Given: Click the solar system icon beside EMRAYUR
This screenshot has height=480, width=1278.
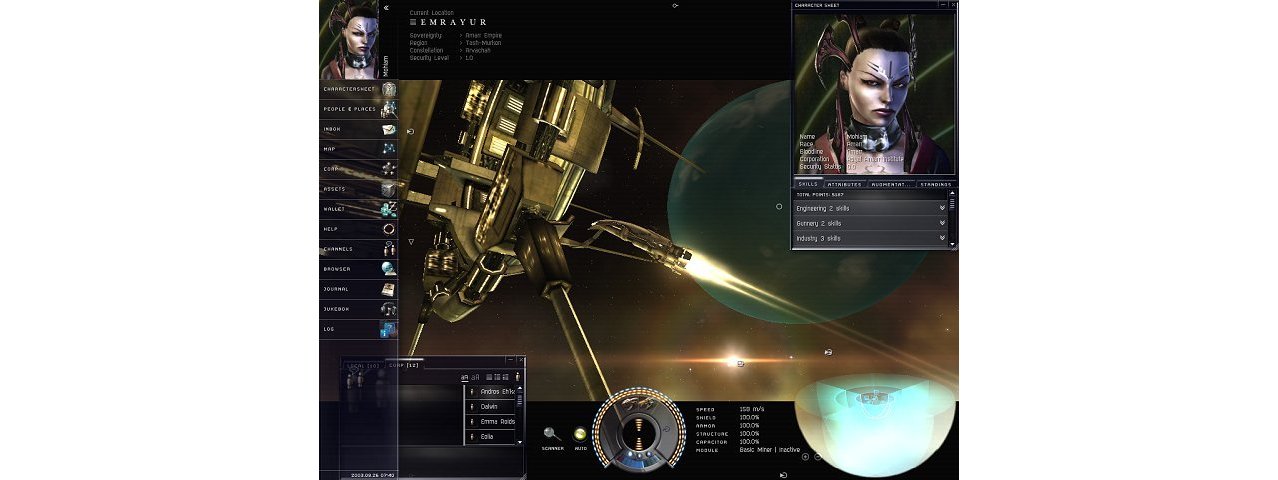Looking at the screenshot, I should [413, 22].
